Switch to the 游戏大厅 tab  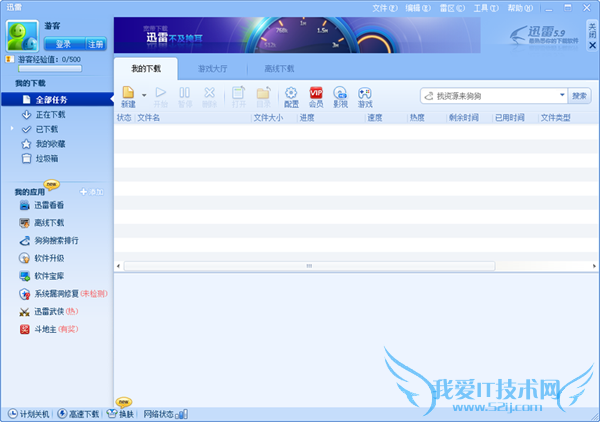(212, 69)
